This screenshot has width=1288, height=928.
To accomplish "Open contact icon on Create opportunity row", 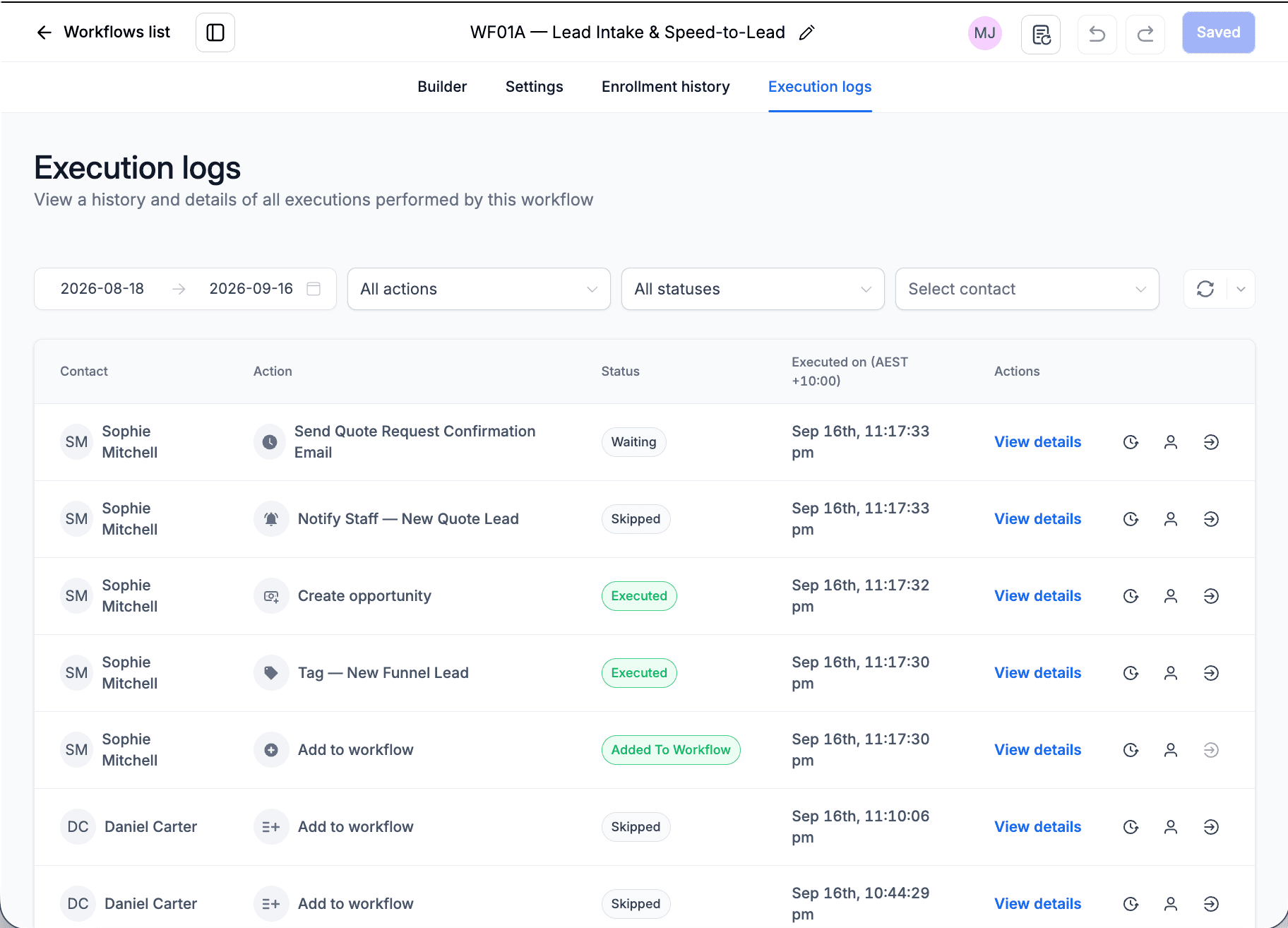I will point(1170,596).
